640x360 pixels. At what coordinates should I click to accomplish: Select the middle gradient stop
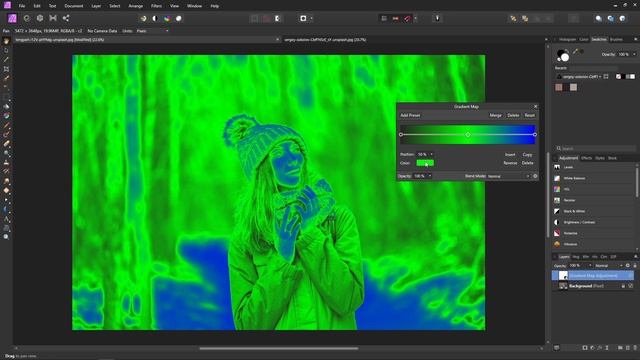pyautogui.click(x=468, y=134)
